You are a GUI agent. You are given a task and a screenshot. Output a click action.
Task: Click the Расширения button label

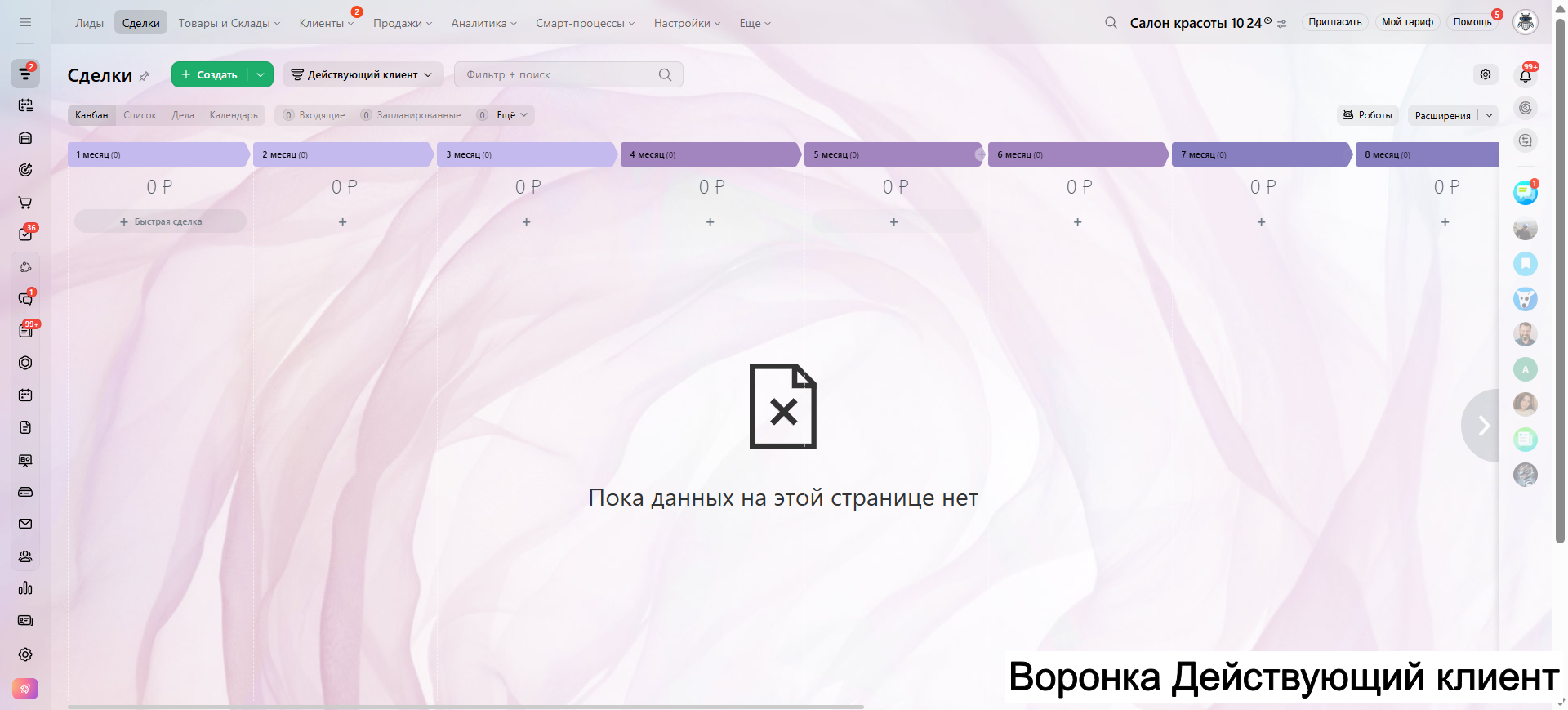click(1443, 116)
